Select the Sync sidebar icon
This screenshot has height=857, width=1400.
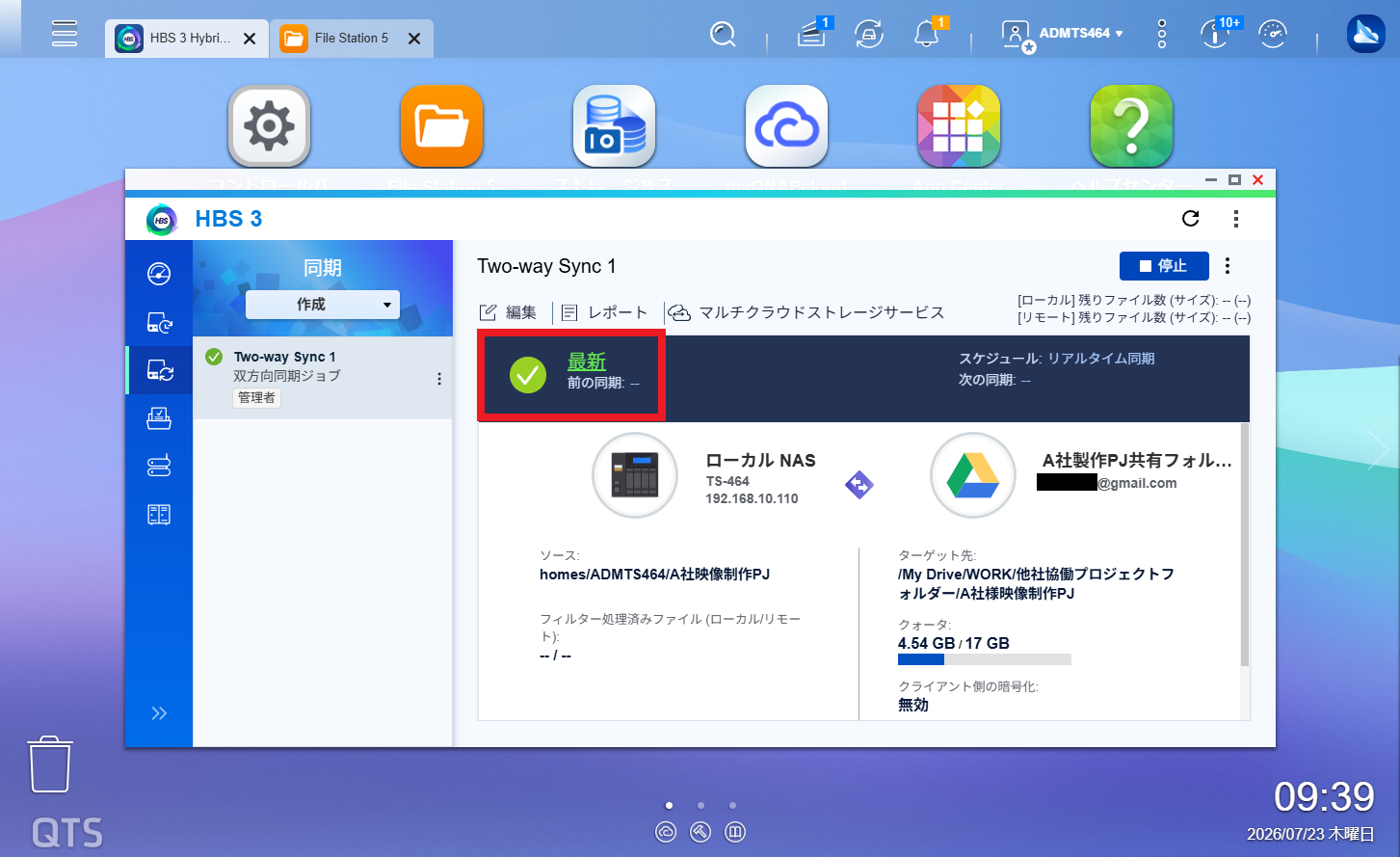[159, 370]
